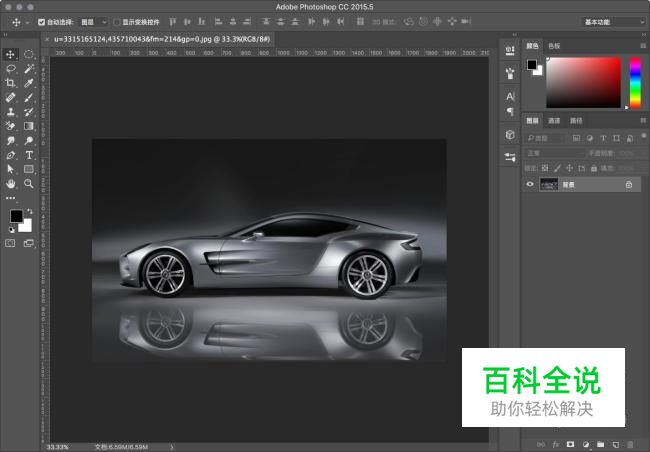Hide the 背景 layer with eye icon
The height and width of the screenshot is (452, 650).
coord(530,185)
